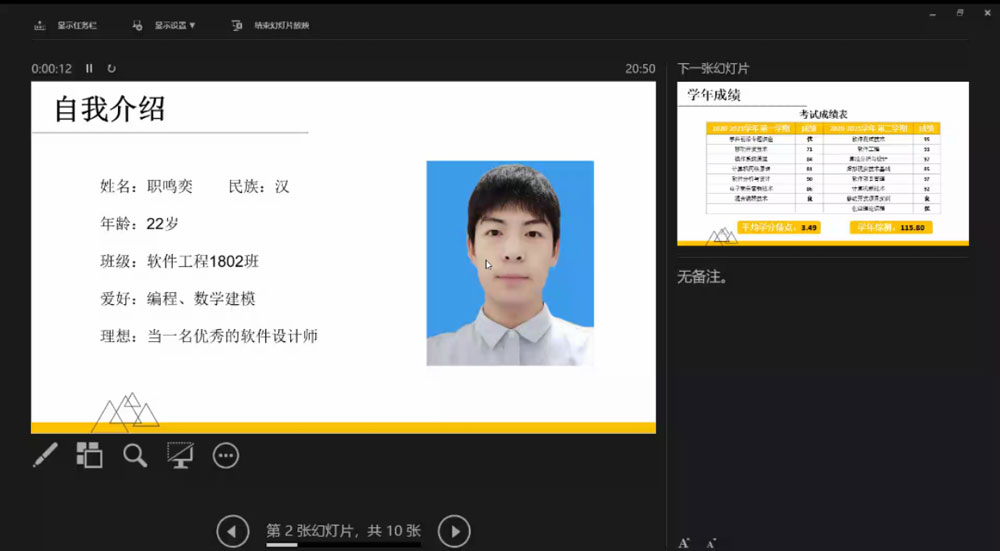Click the elapsed time display 0:00:12
Image resolution: width=1000 pixels, height=551 pixels.
[52, 69]
